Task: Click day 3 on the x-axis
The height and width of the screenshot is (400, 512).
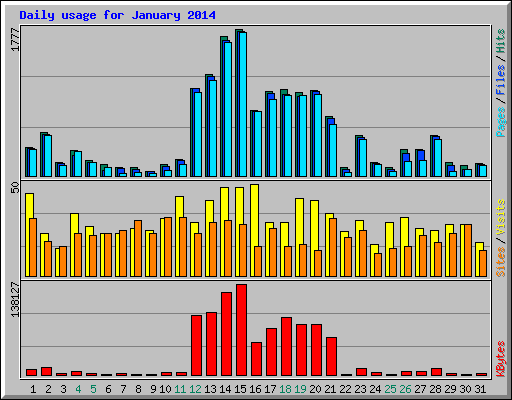Action: tap(63, 389)
